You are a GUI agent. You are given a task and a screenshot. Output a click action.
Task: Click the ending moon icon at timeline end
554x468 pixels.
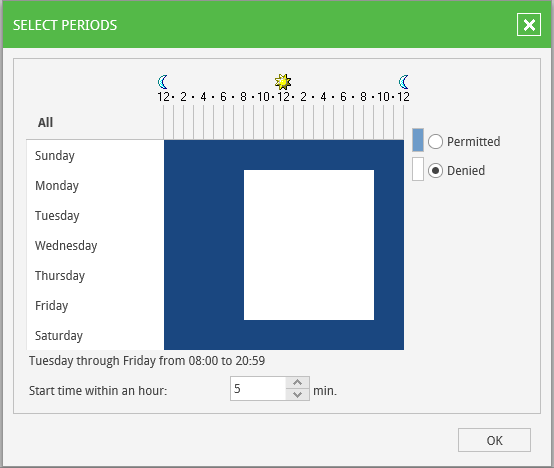pyautogui.click(x=403, y=82)
